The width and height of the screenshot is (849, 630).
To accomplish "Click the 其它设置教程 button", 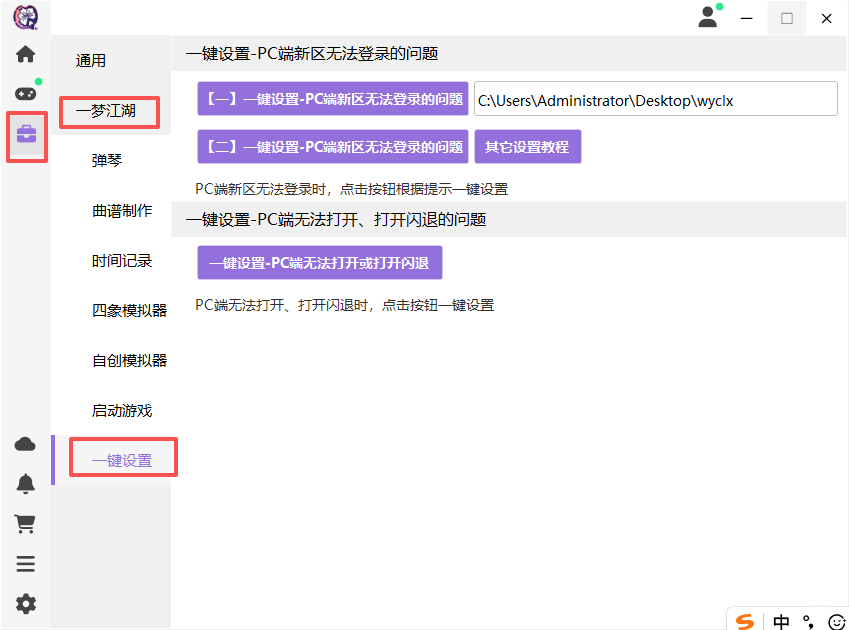I will pyautogui.click(x=527, y=147).
